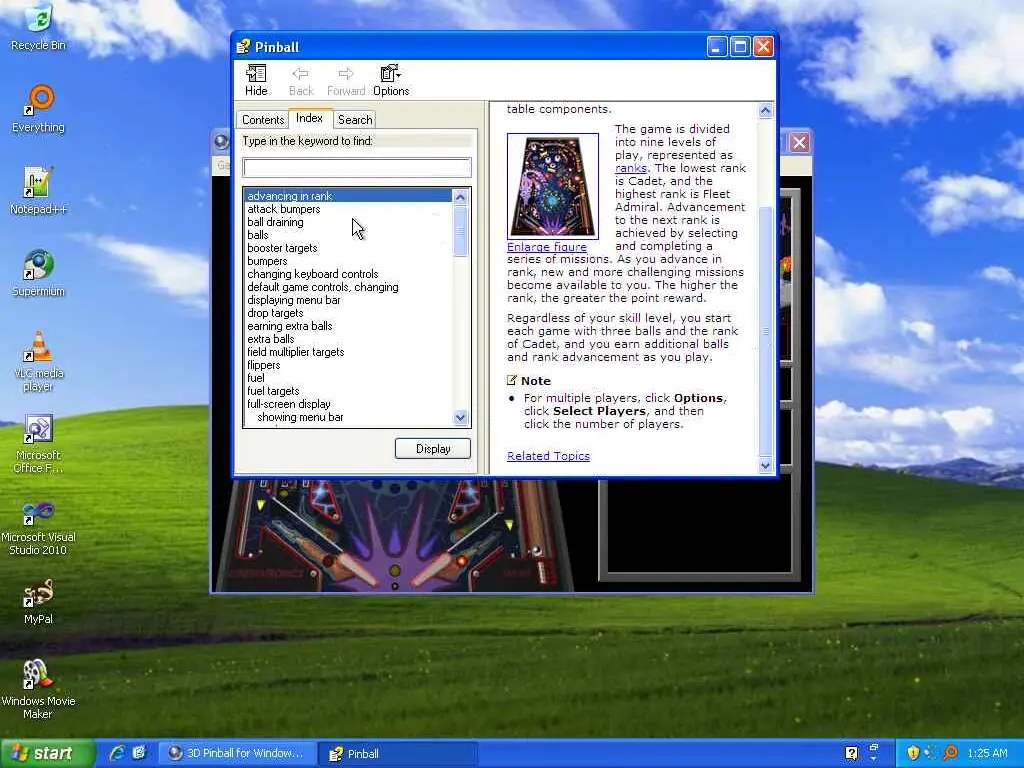Open the Options menu in help toolbar

[391, 81]
